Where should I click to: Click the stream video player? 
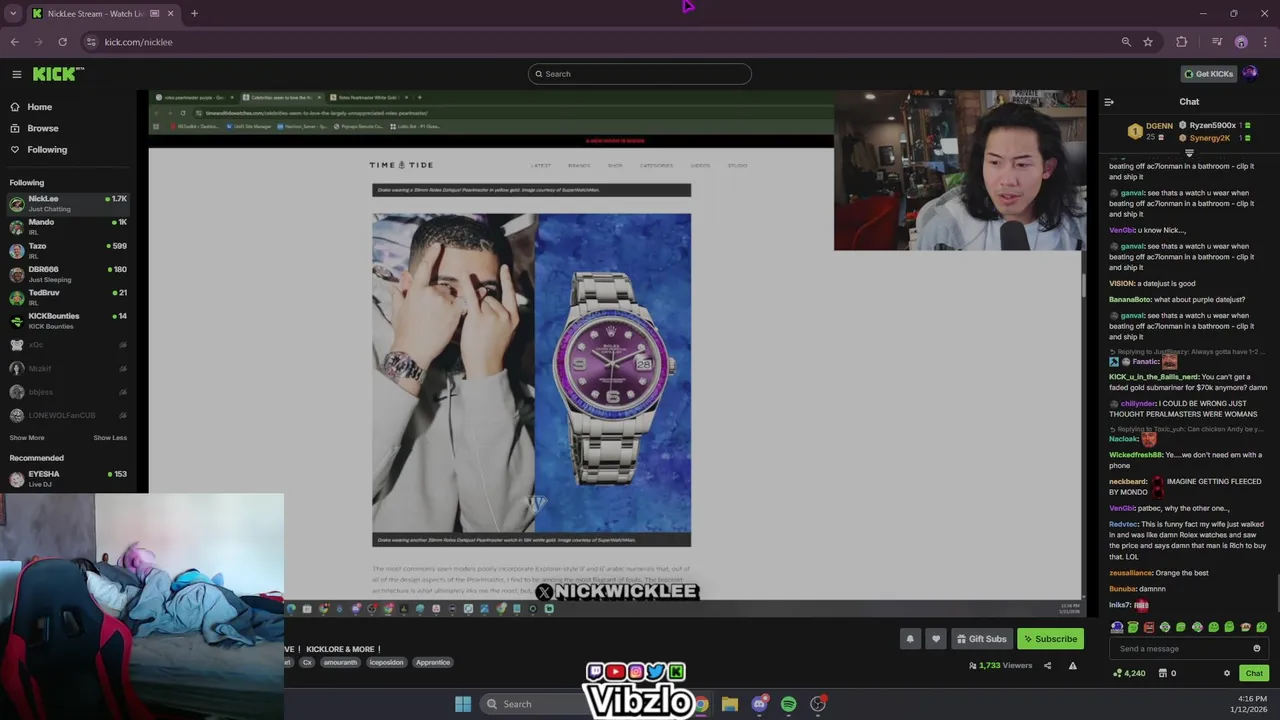click(x=615, y=353)
